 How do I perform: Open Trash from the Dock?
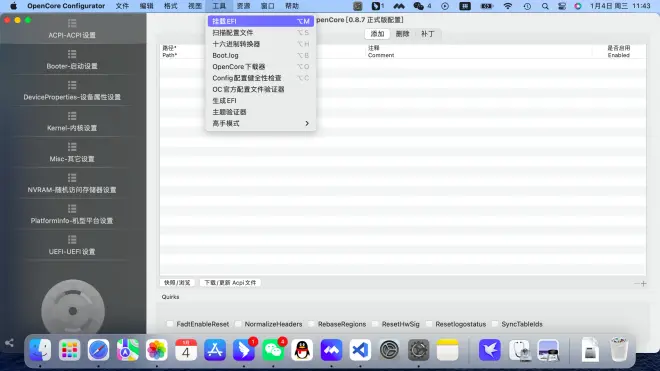pos(619,350)
